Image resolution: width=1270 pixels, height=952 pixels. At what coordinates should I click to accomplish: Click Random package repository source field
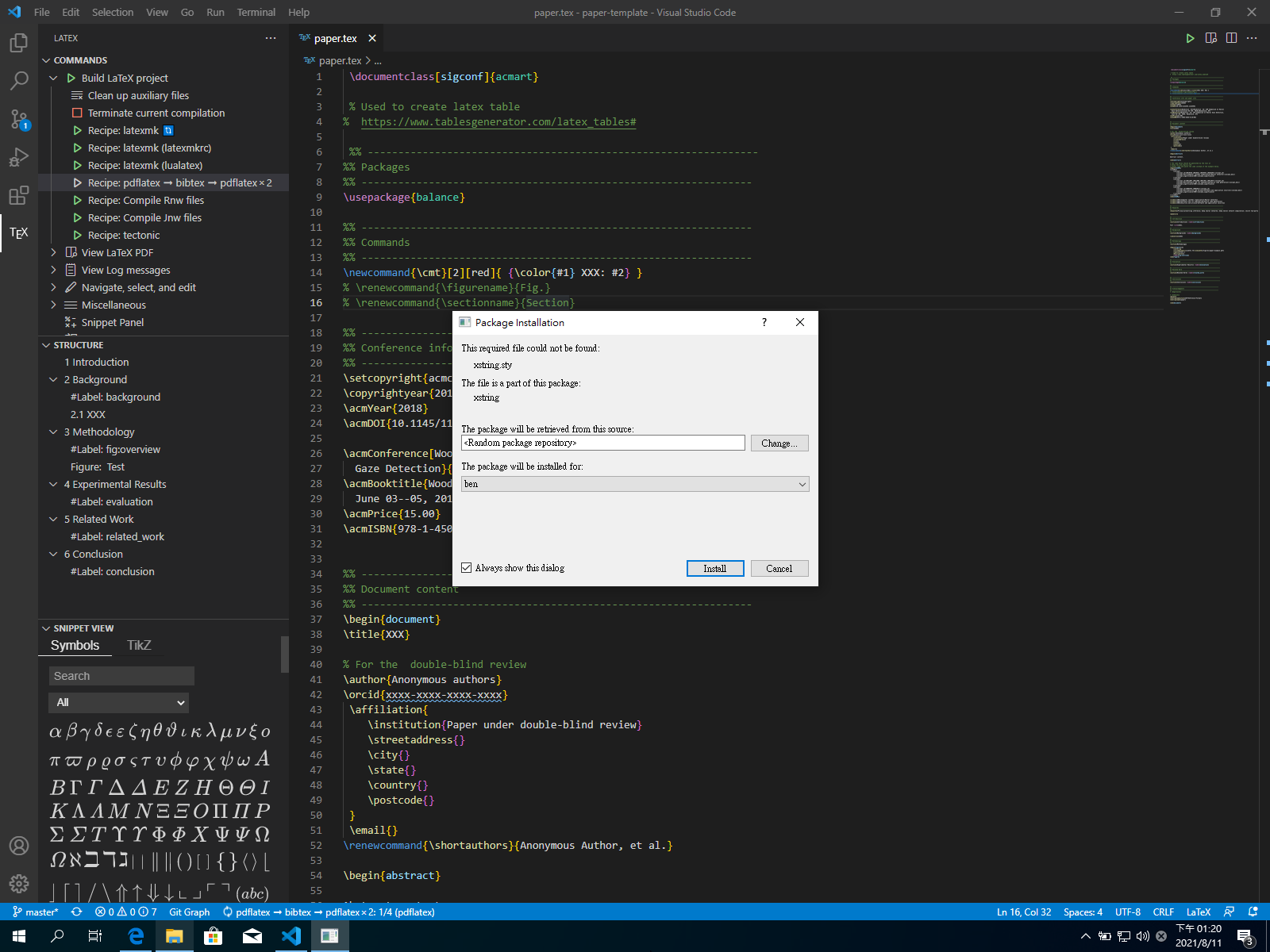(x=603, y=443)
